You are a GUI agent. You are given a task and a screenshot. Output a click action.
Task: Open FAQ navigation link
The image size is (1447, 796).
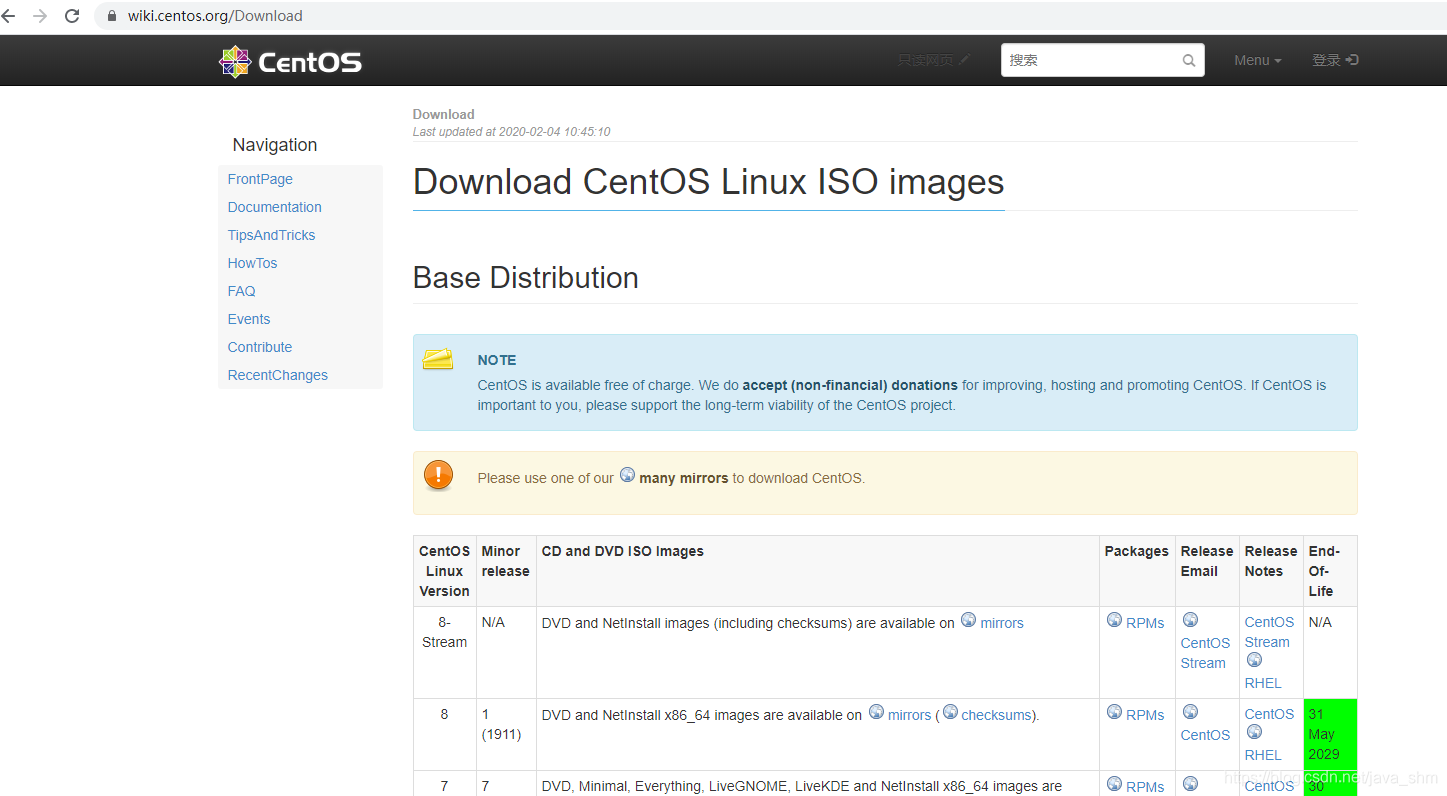pos(241,291)
